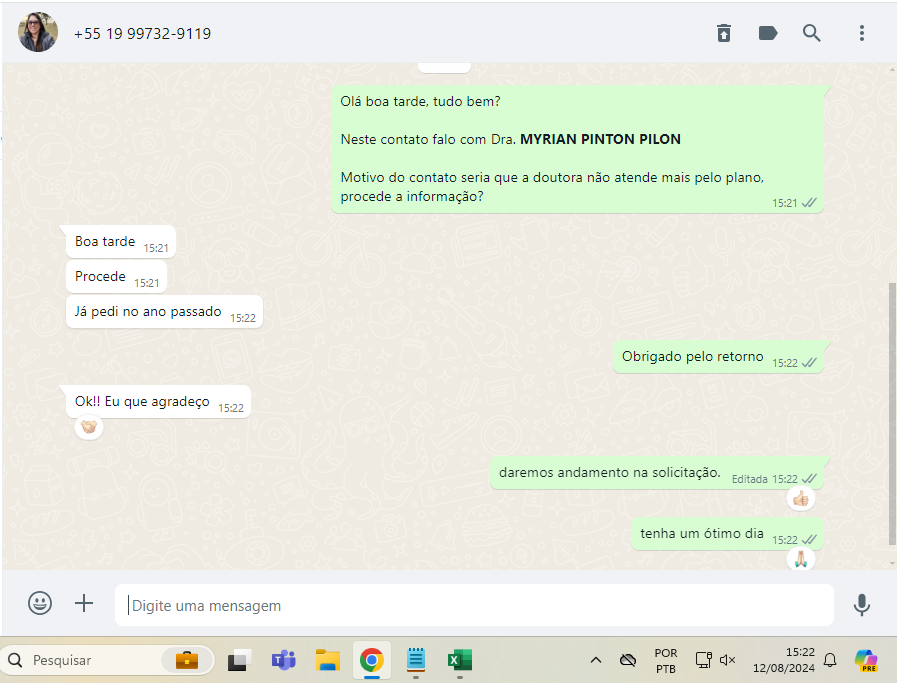The width and height of the screenshot is (897, 683).
Task: Open the three-dot chat menu
Action: point(861,33)
